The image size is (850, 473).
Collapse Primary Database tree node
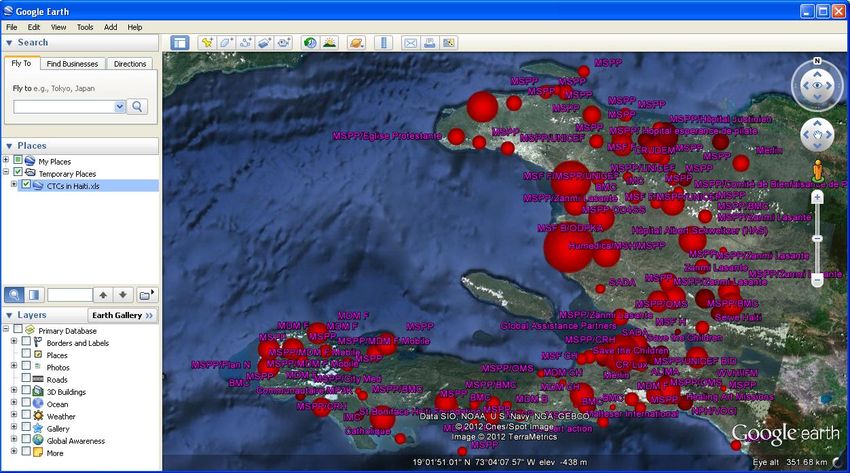tap(6, 329)
